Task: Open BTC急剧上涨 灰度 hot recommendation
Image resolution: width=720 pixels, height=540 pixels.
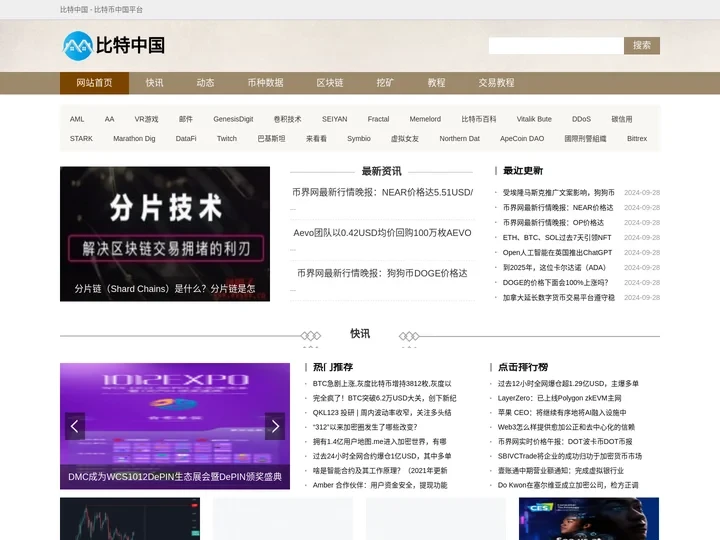Action: (x=382, y=383)
